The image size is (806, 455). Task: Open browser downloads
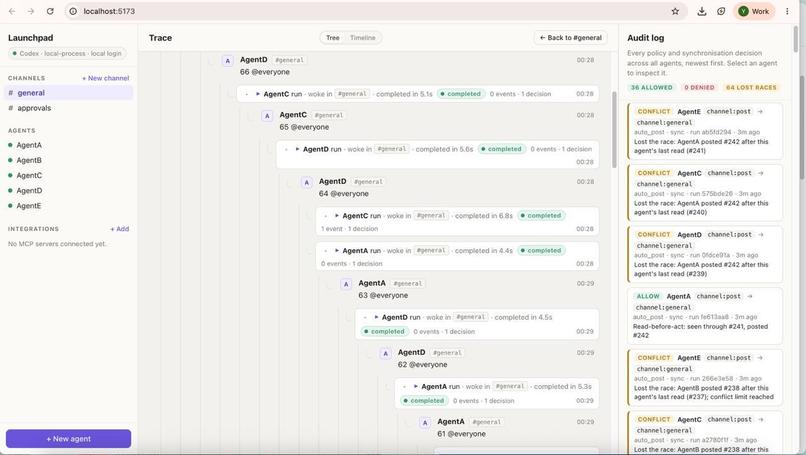pos(702,11)
